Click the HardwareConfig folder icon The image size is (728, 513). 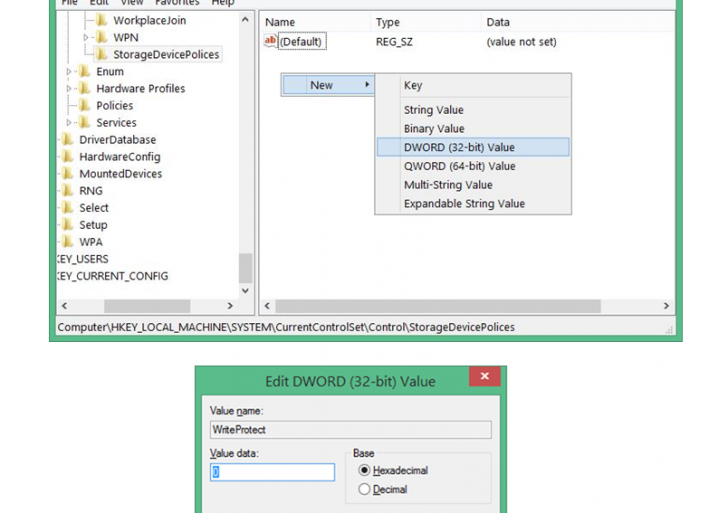[x=68, y=156]
